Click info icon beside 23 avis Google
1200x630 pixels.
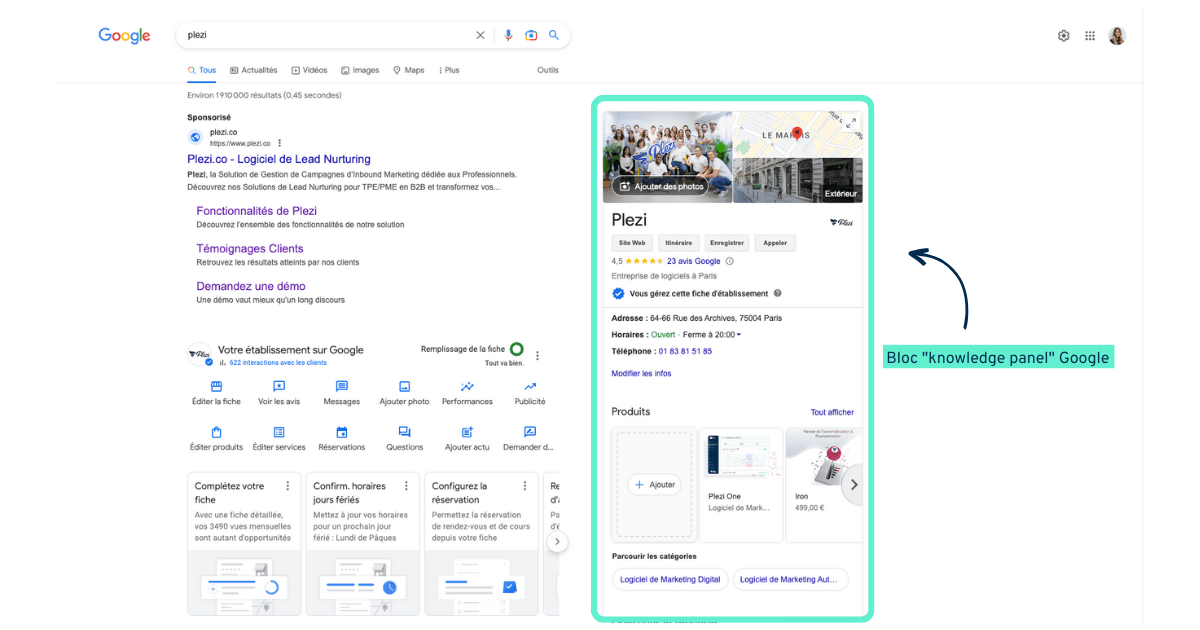[729, 261]
